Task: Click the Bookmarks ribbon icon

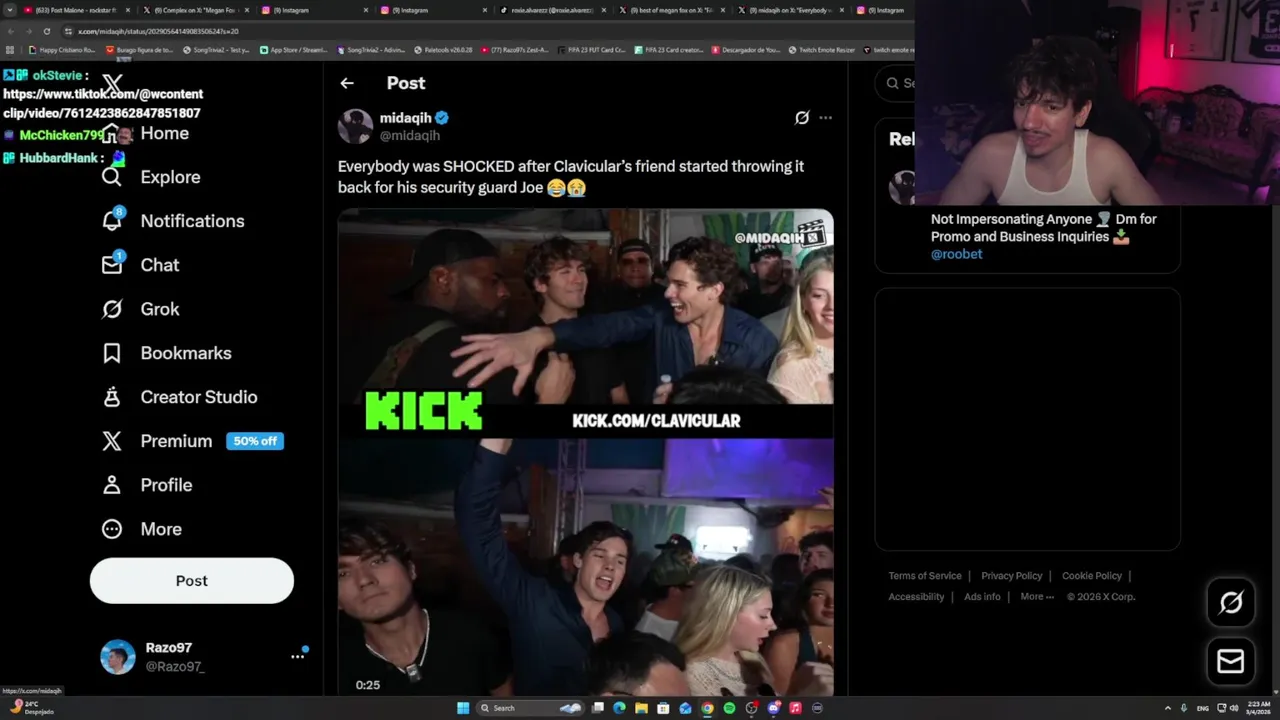Action: pos(112,353)
